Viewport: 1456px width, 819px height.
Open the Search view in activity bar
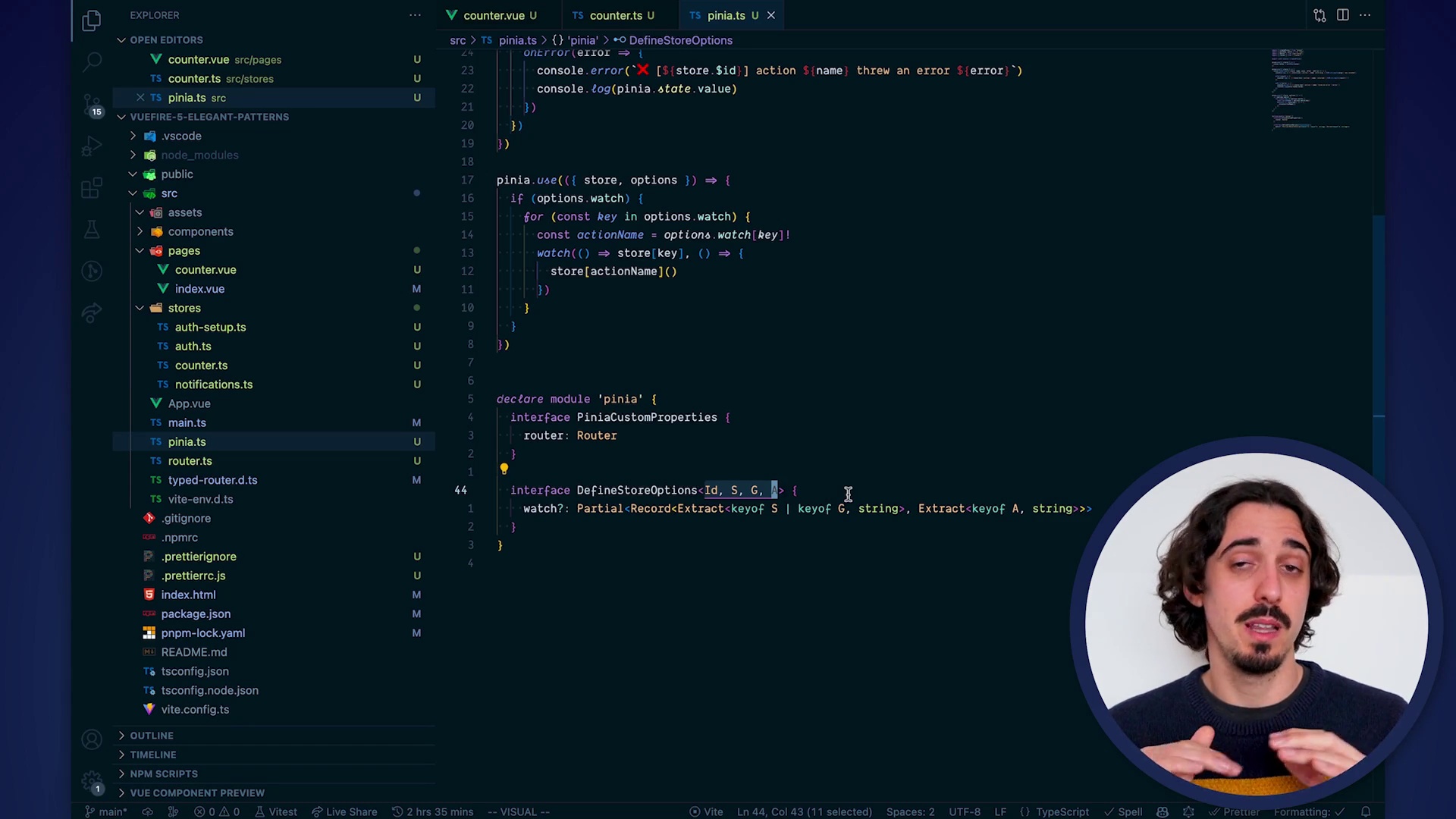click(x=92, y=61)
